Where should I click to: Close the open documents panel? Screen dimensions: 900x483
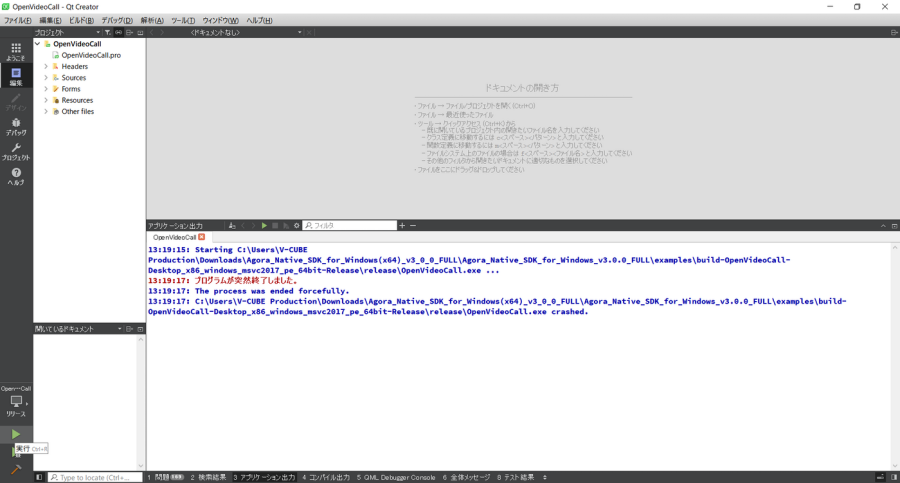tap(140, 329)
